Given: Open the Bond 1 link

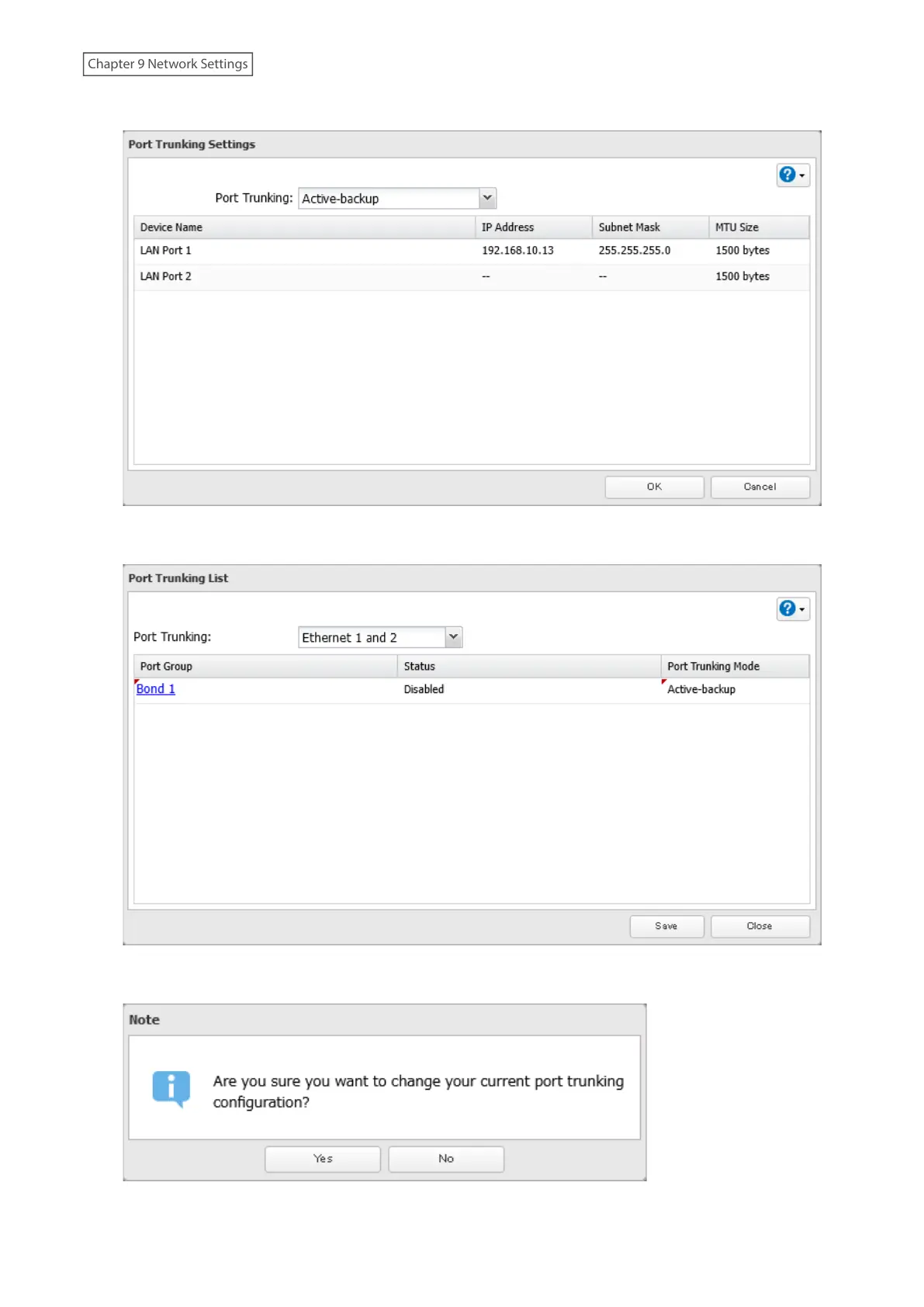Looking at the screenshot, I should (x=155, y=689).
